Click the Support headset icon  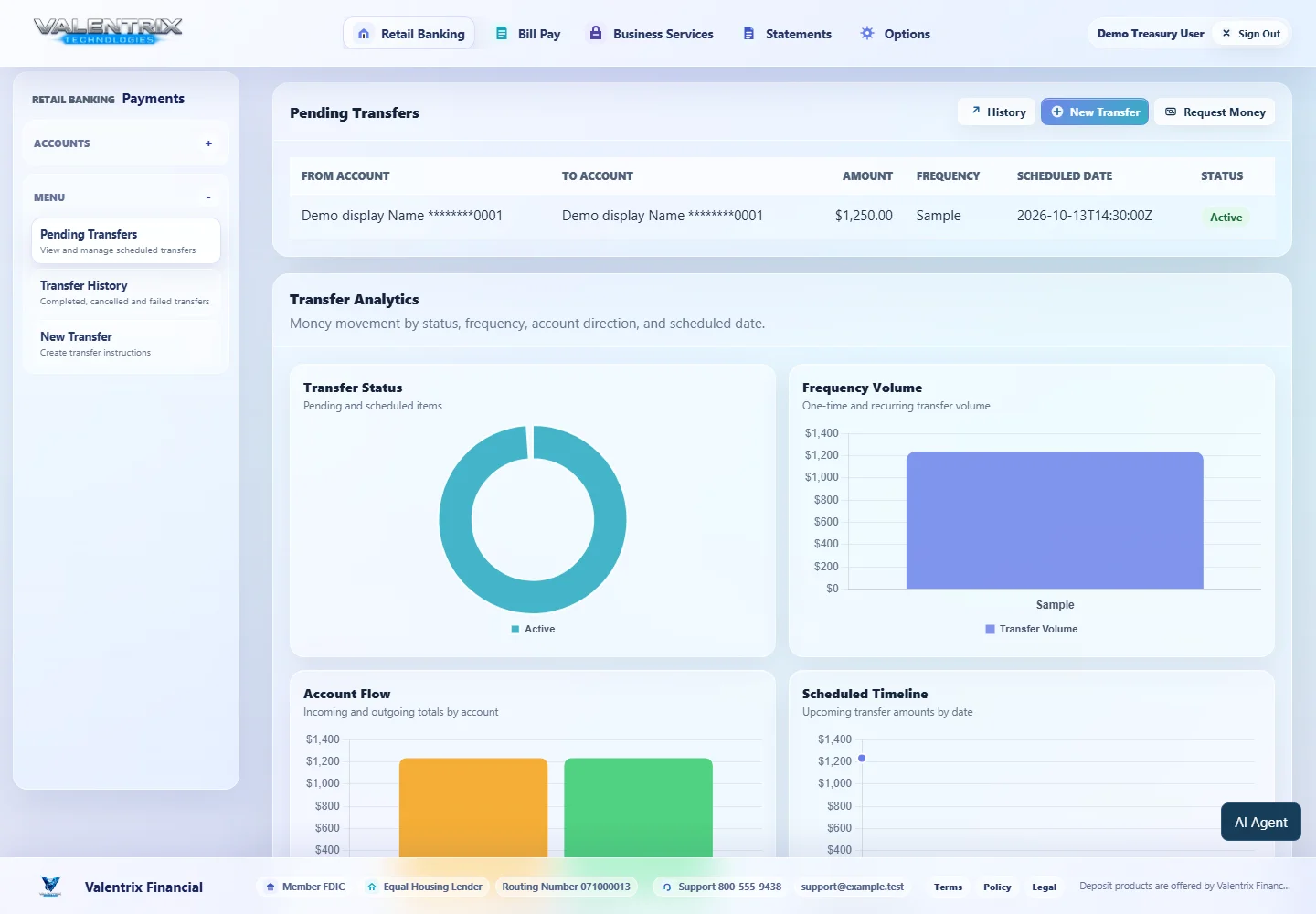[667, 887]
